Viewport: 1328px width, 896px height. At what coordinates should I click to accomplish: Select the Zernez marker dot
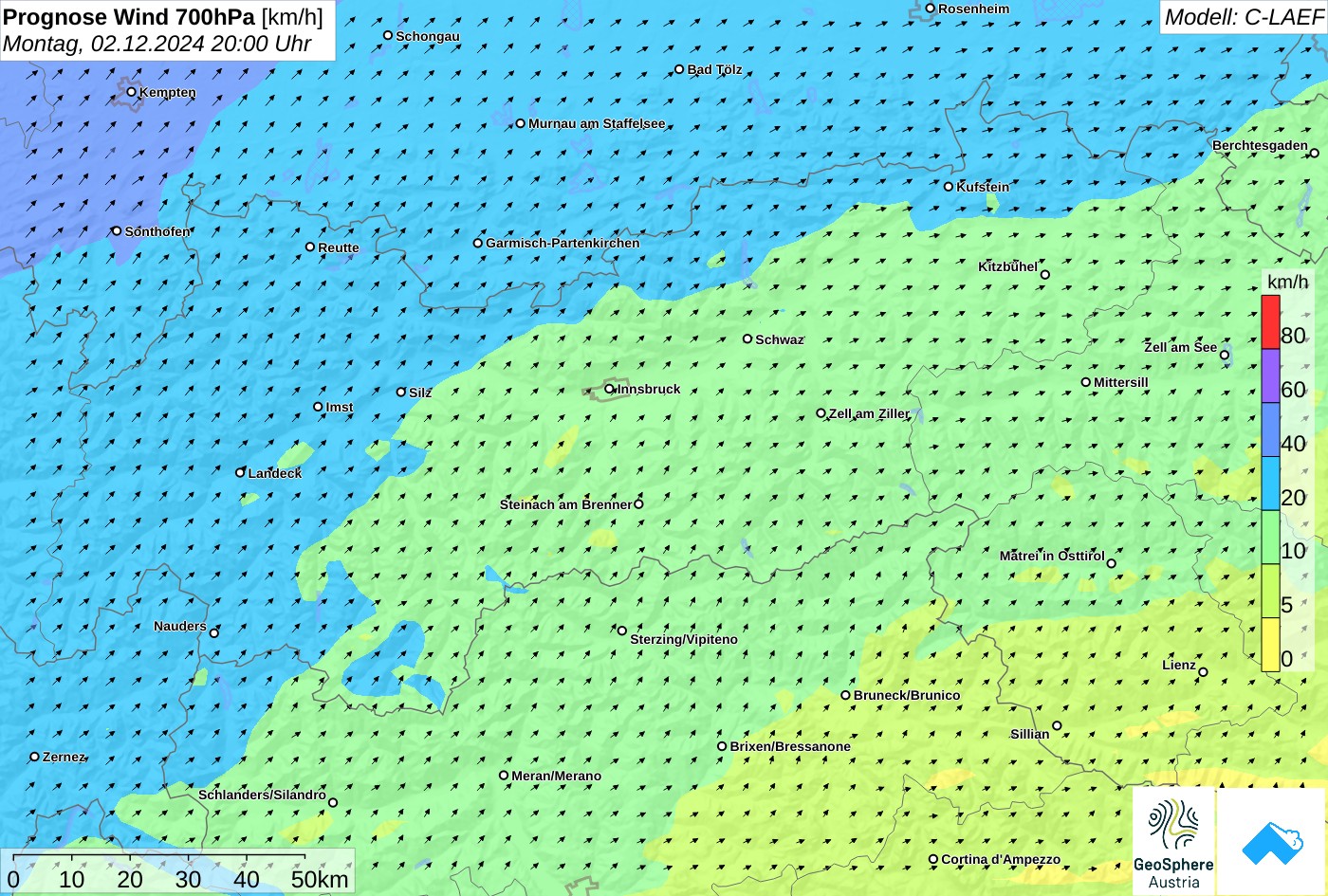pos(35,757)
